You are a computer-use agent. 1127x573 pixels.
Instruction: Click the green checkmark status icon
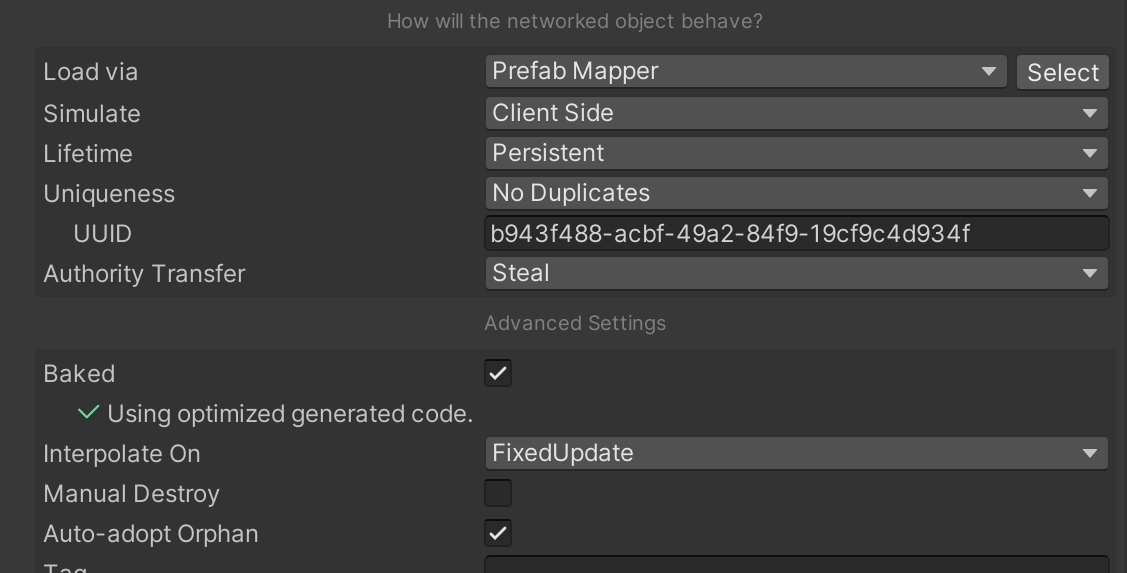(89, 412)
